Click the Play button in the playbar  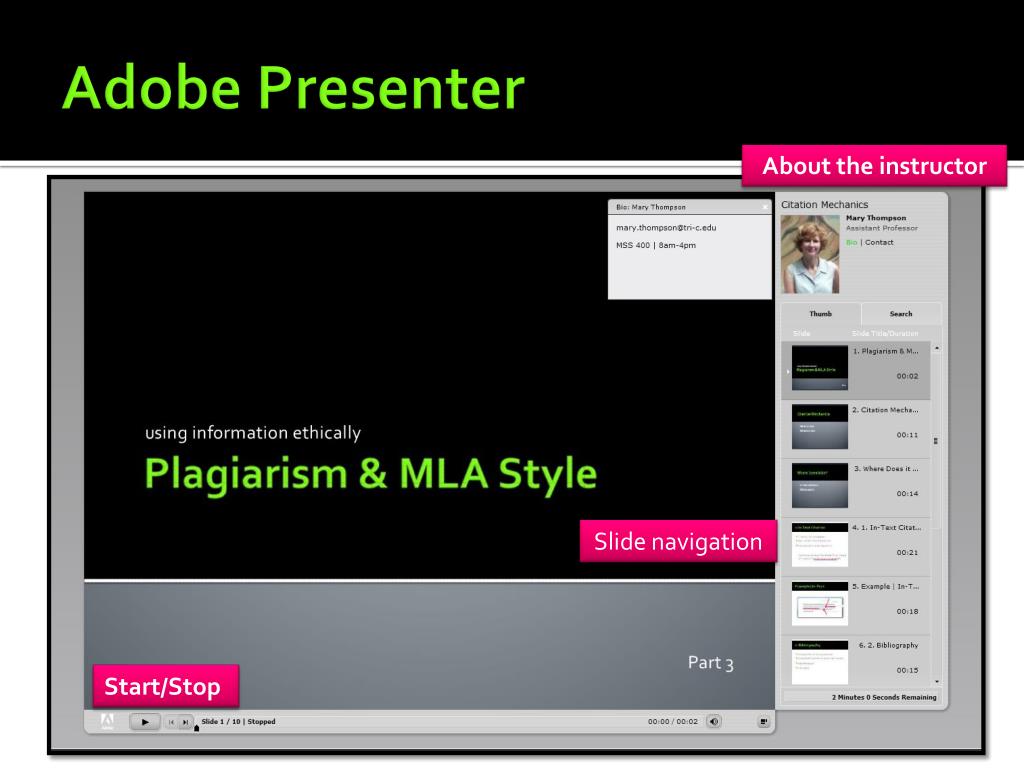(x=145, y=722)
